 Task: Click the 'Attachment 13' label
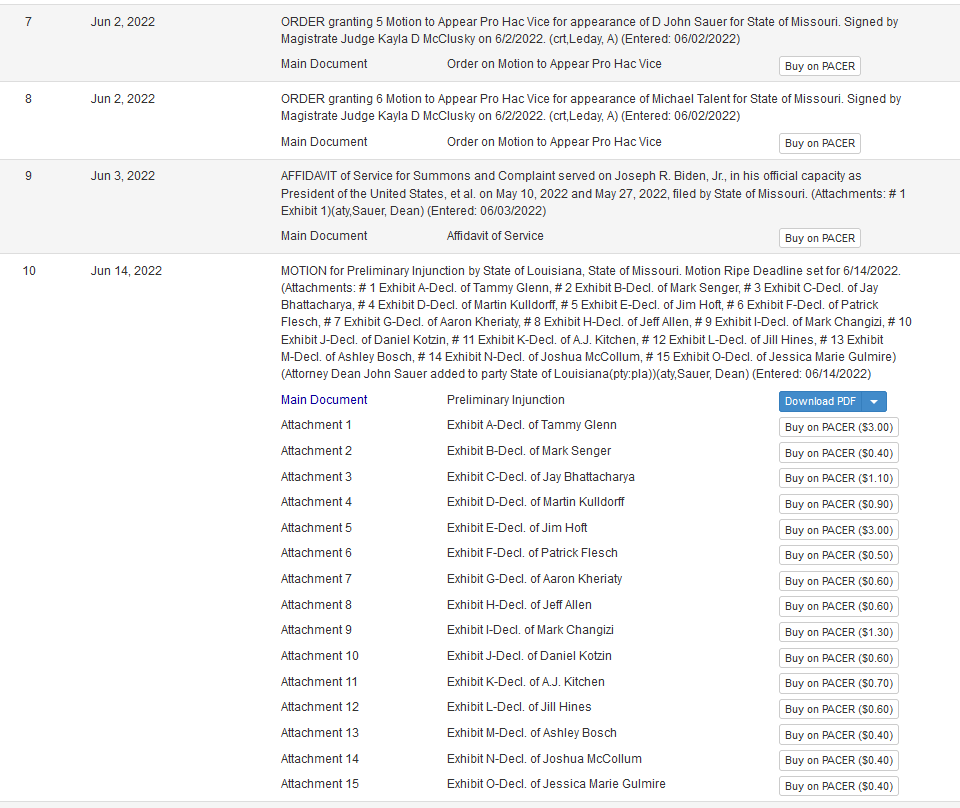point(320,733)
